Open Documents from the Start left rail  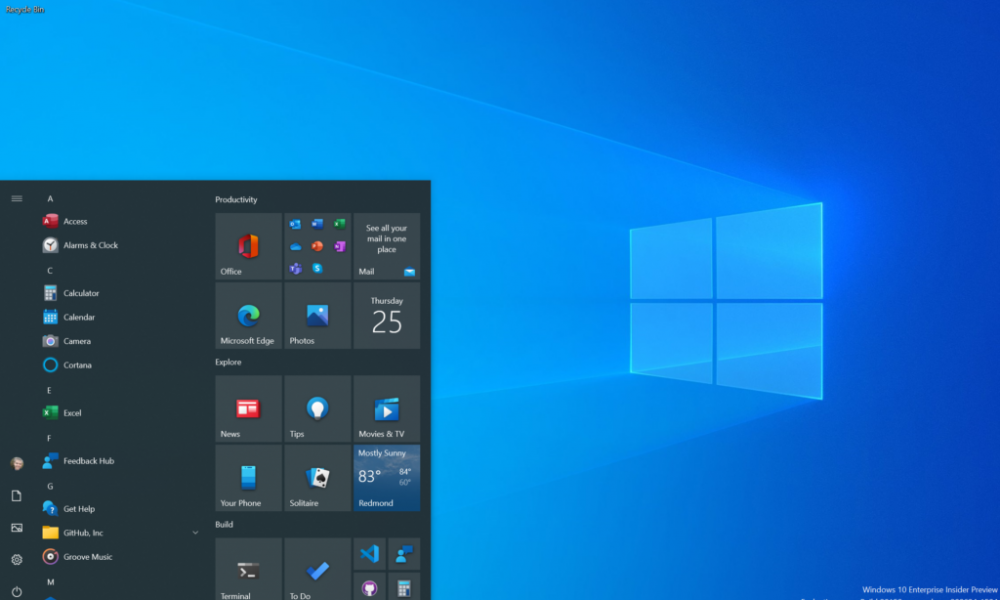[x=17, y=495]
